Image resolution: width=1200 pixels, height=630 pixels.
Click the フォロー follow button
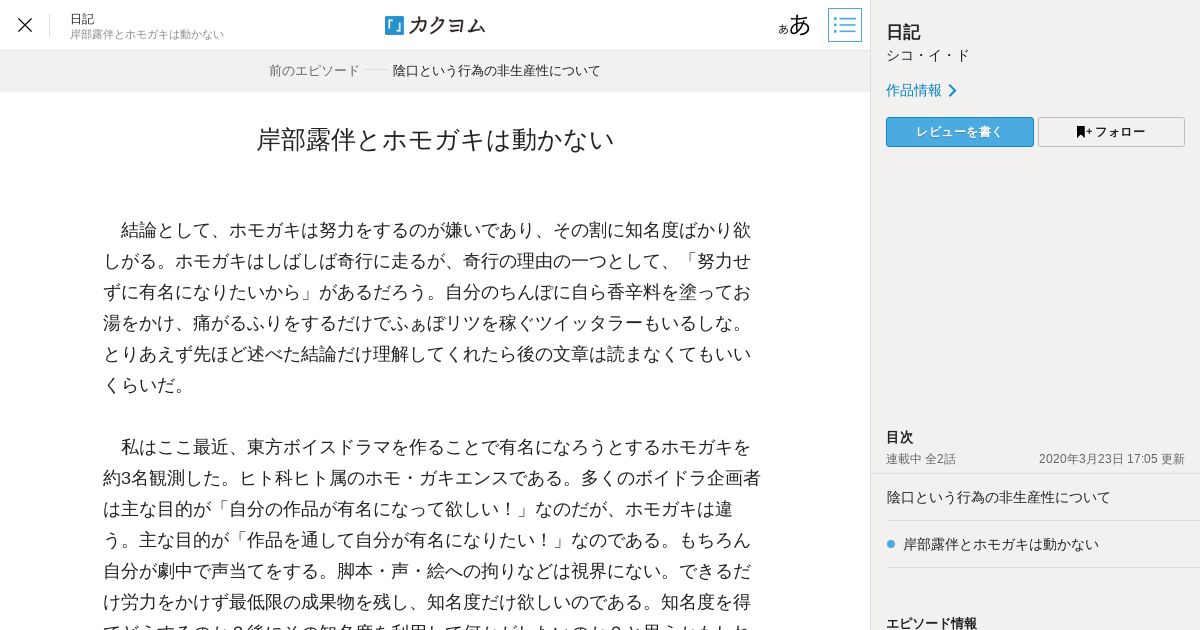[x=1111, y=132]
